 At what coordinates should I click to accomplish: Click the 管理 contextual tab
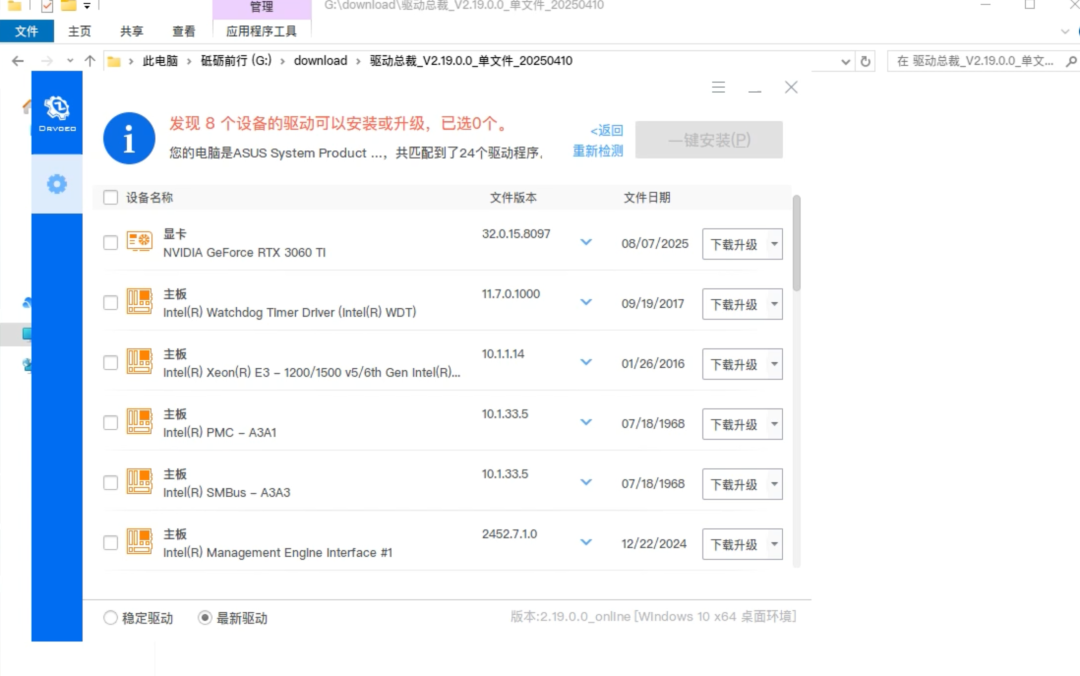(x=262, y=7)
